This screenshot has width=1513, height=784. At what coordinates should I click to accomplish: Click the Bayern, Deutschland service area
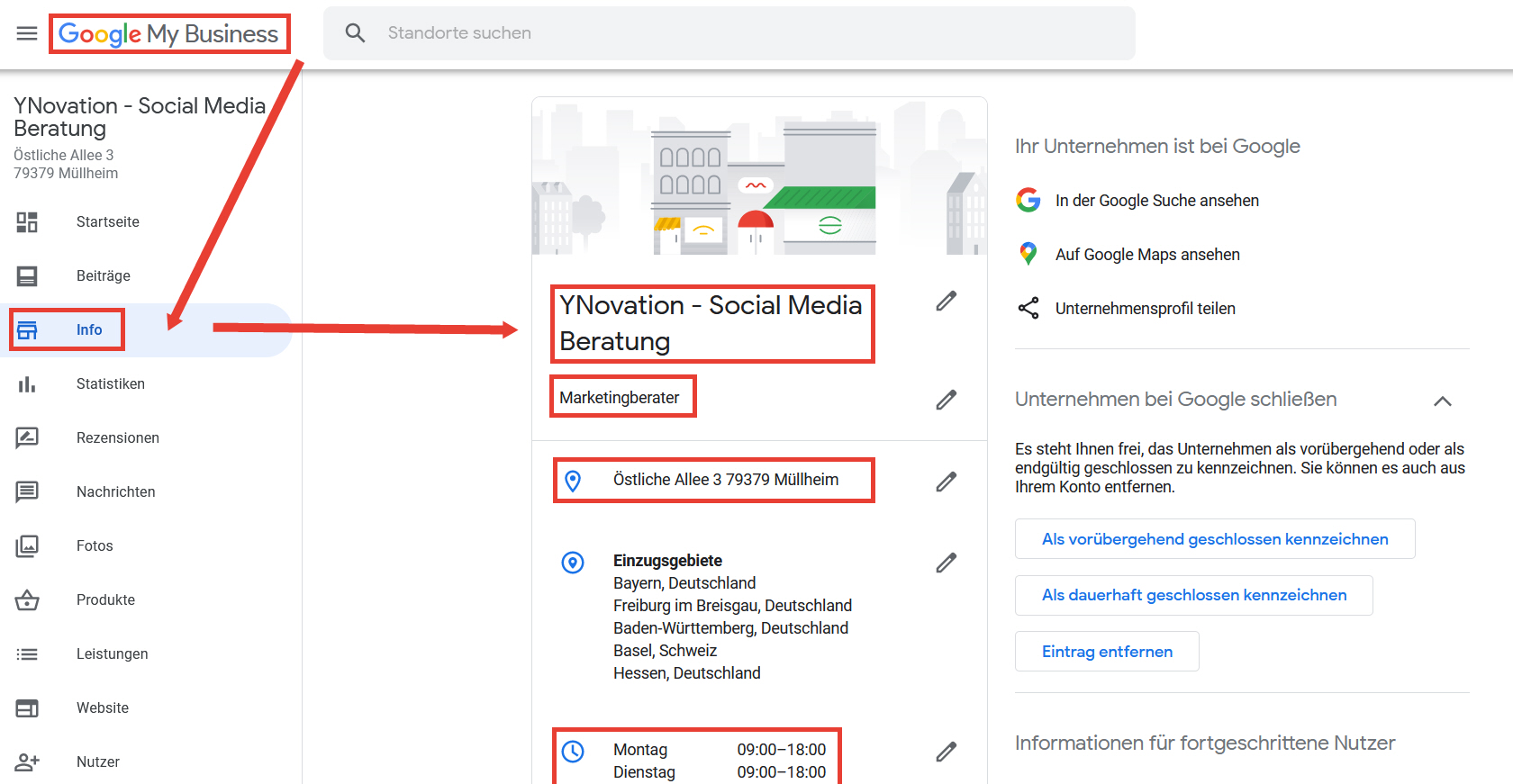coord(684,583)
